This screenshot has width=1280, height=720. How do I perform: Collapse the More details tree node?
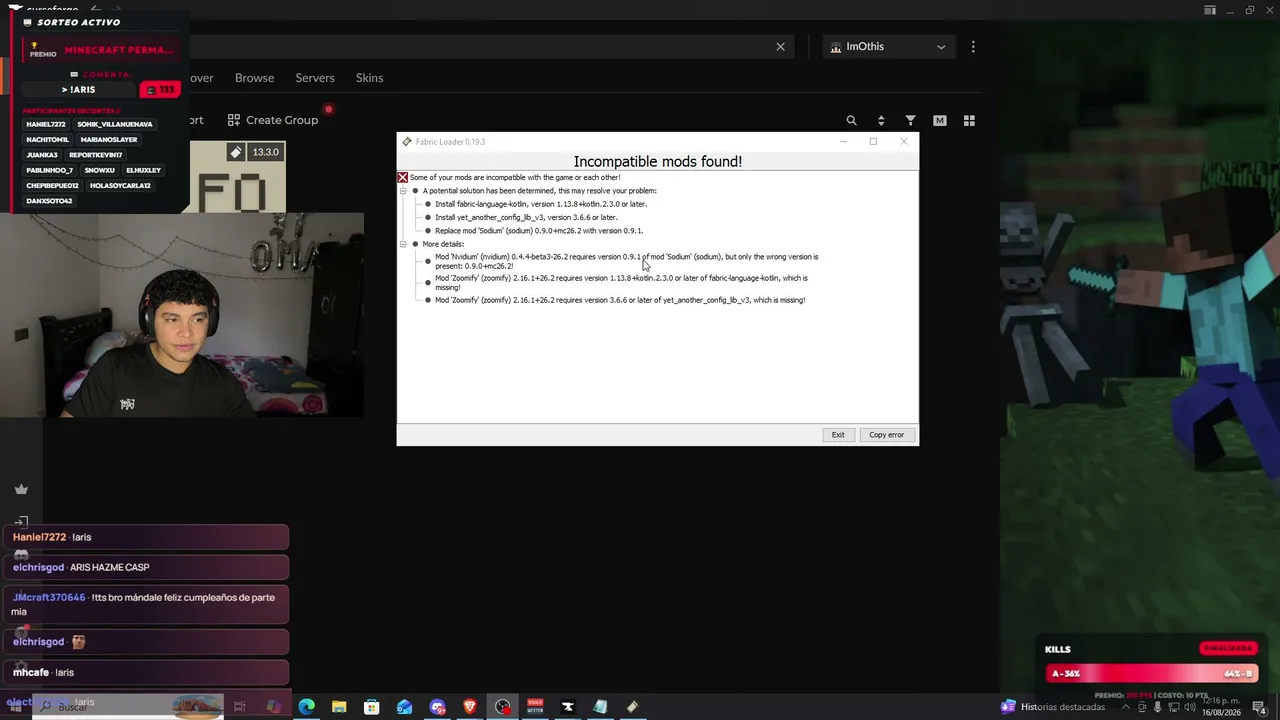point(403,244)
